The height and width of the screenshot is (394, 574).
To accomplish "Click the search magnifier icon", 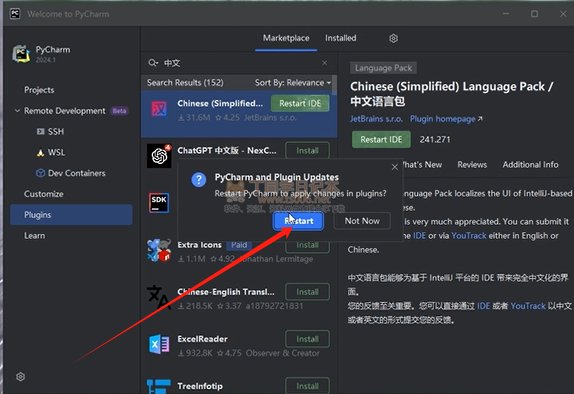I will [153, 63].
